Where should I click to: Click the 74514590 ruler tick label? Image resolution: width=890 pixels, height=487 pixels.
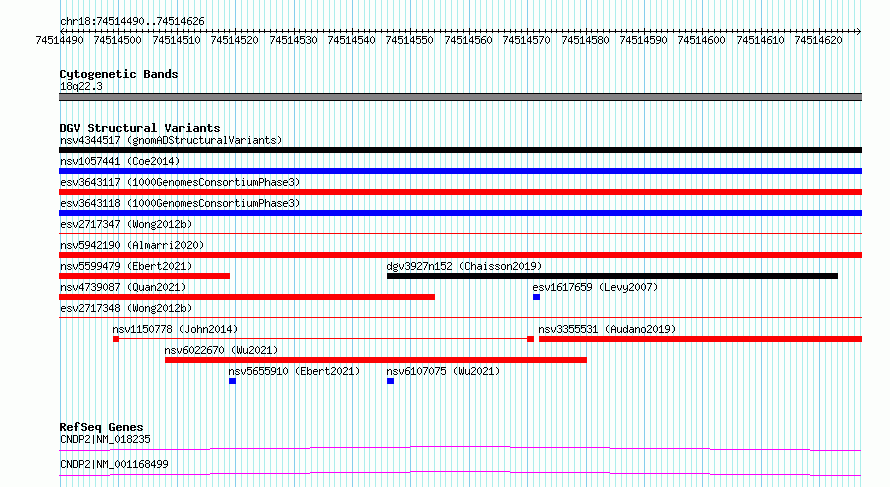[x=643, y=40]
